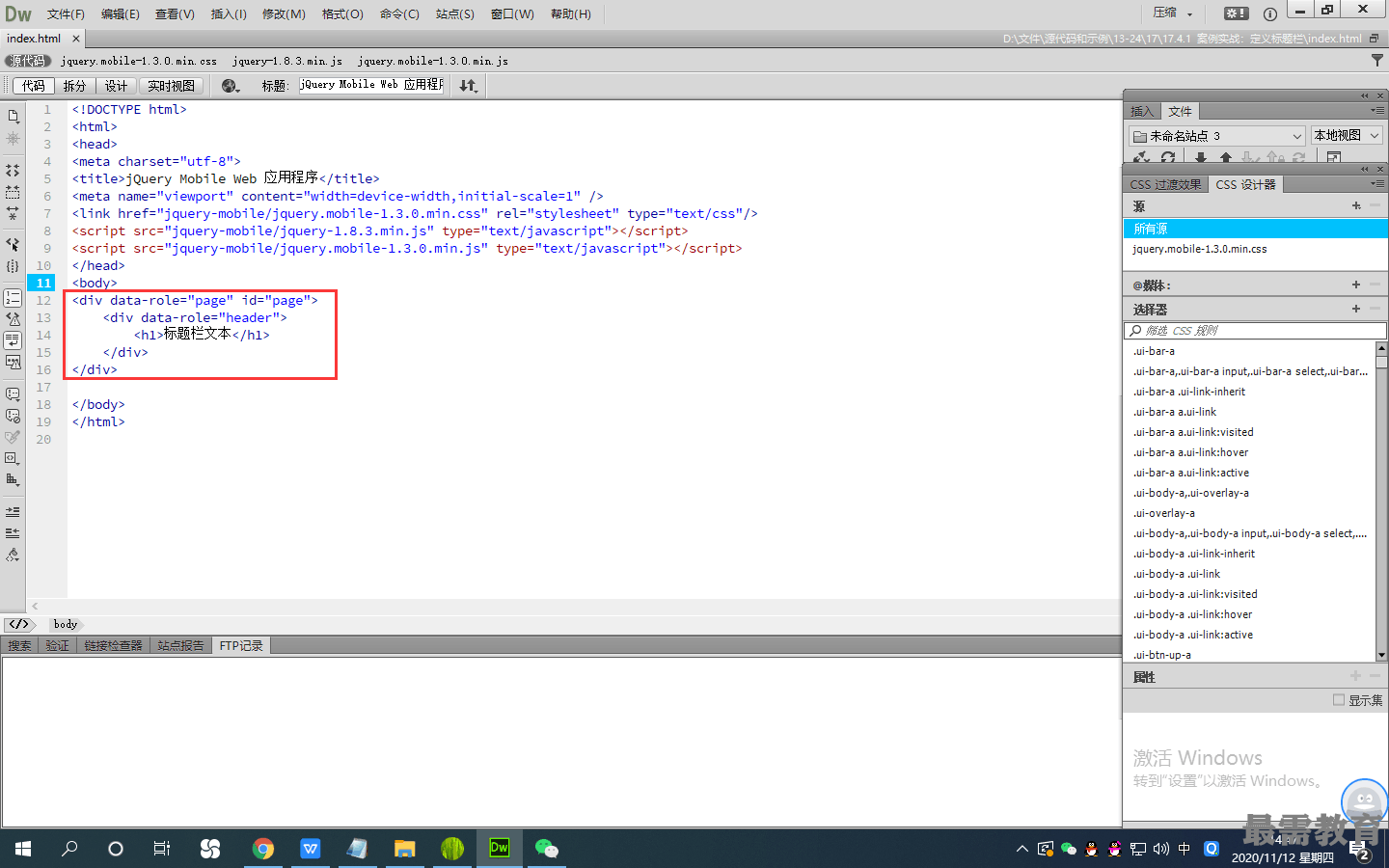Click move or convert CSS icon
The image size is (1389, 868).
coord(13,479)
